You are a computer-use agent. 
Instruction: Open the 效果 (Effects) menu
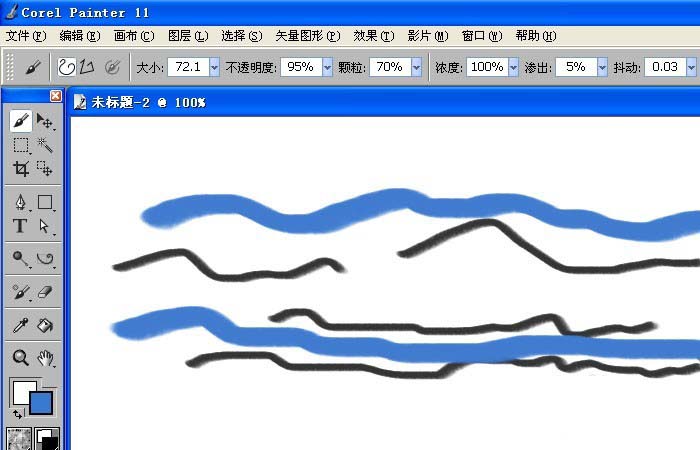click(x=373, y=35)
